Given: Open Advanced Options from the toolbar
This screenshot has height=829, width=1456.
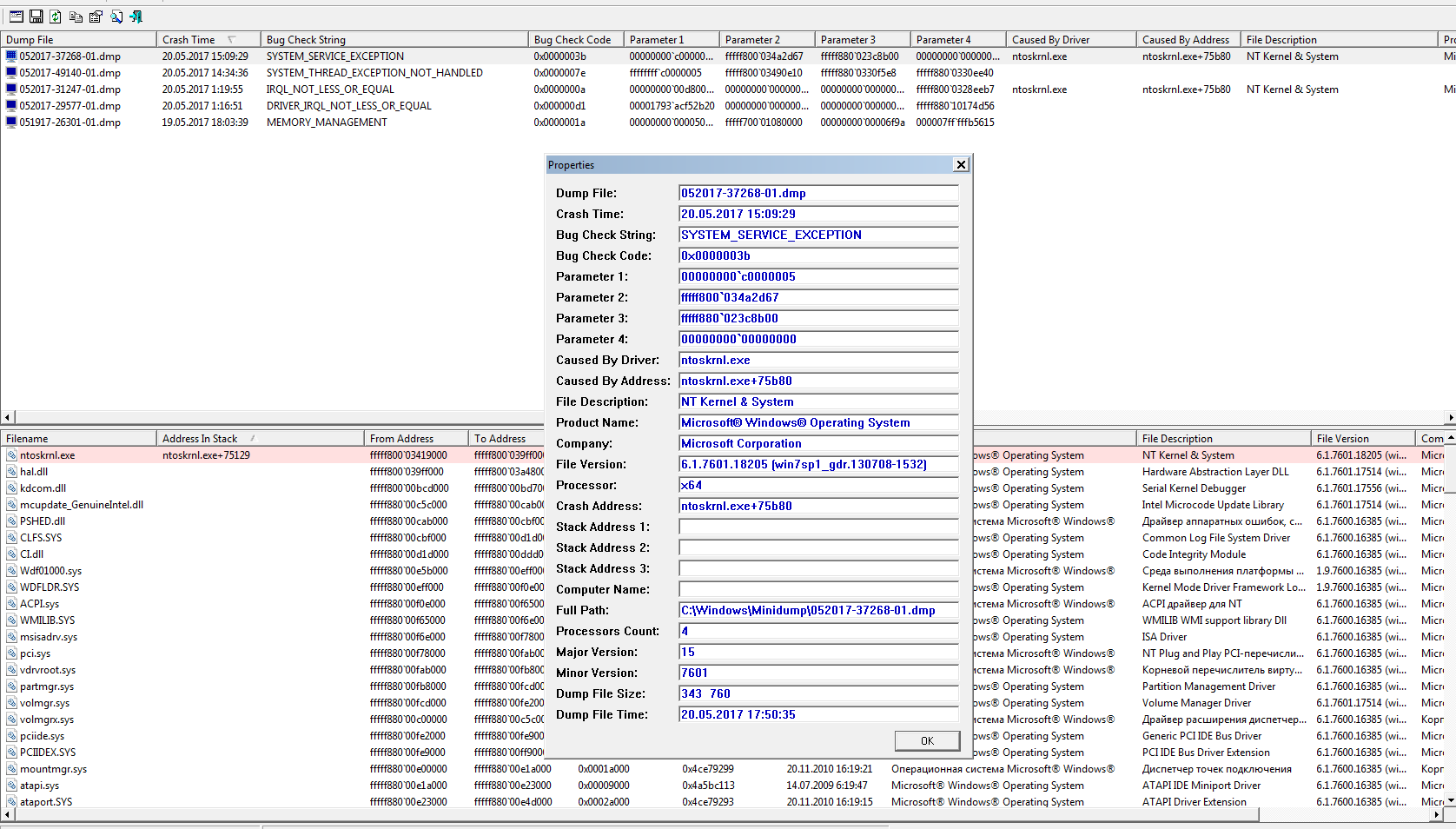Looking at the screenshot, I should point(16,17).
